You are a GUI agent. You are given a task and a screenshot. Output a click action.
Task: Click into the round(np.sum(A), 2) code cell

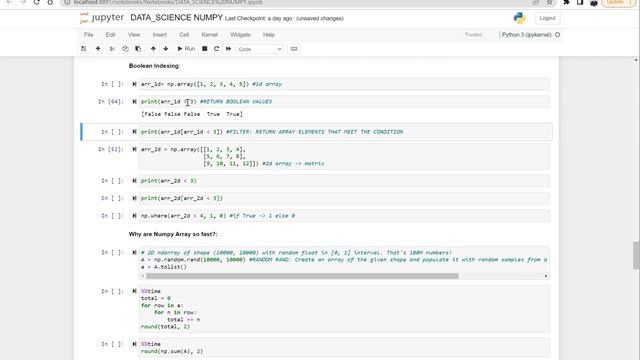[x=344, y=348]
